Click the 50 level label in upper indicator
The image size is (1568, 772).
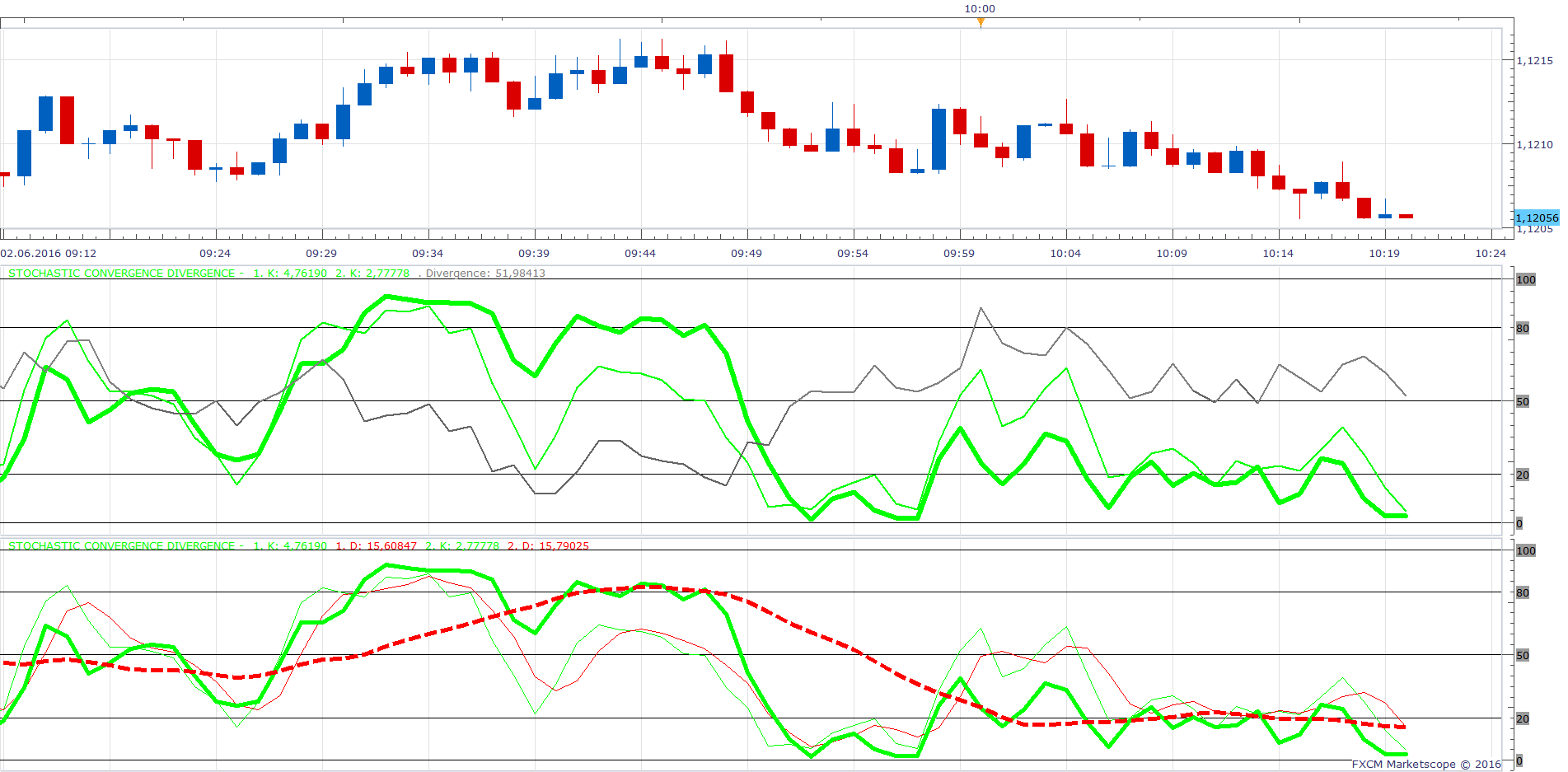[1523, 401]
